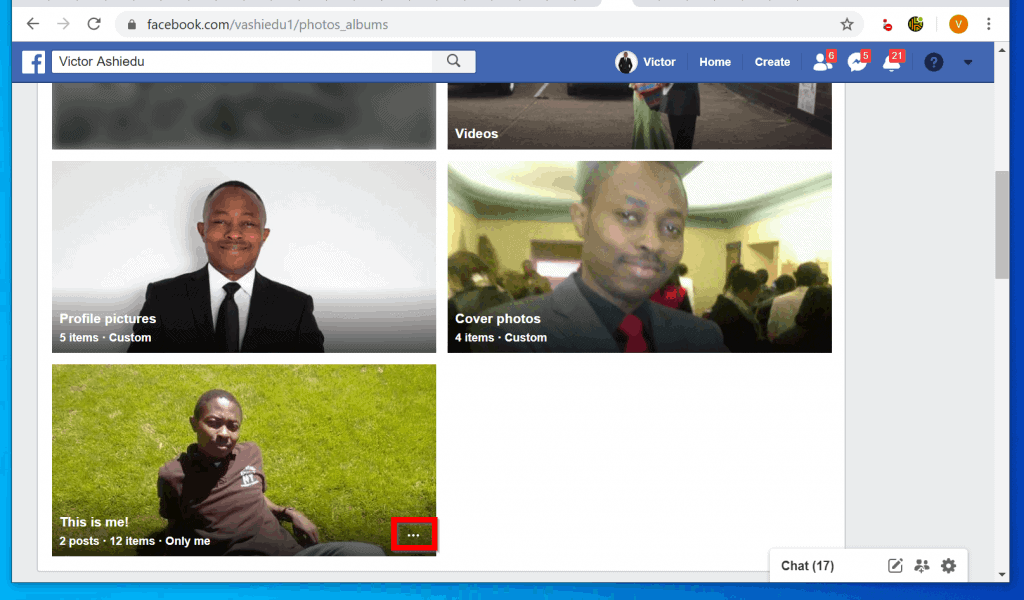Screen dimensions: 1024x600
Task: Open Messenger icon with badge 5
Action: click(857, 61)
